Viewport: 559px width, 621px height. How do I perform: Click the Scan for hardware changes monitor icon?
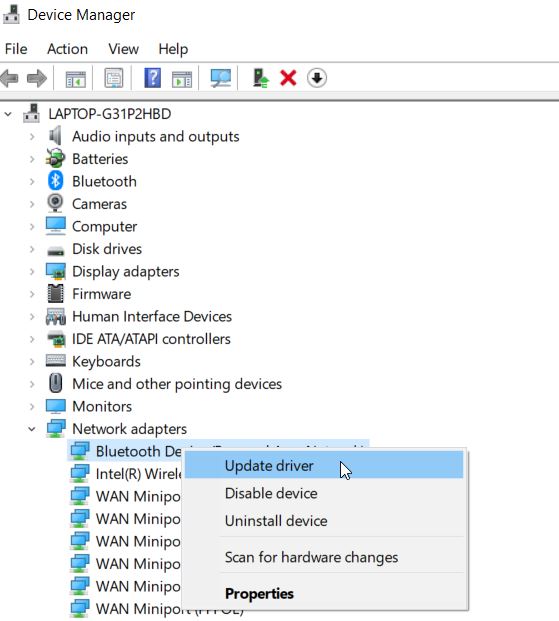tap(221, 78)
